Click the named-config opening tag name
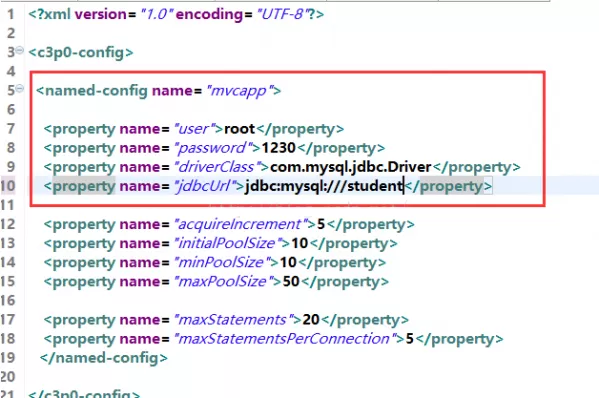Viewport: 599px width, 398px height. click(96, 91)
